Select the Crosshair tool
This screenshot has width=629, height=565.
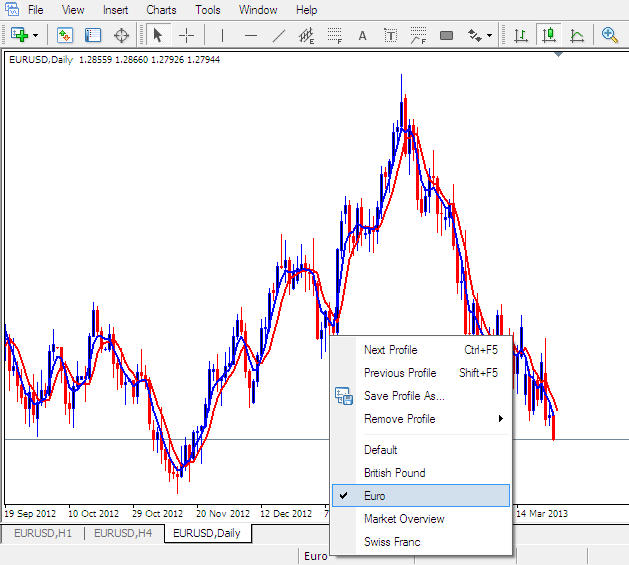[x=187, y=35]
